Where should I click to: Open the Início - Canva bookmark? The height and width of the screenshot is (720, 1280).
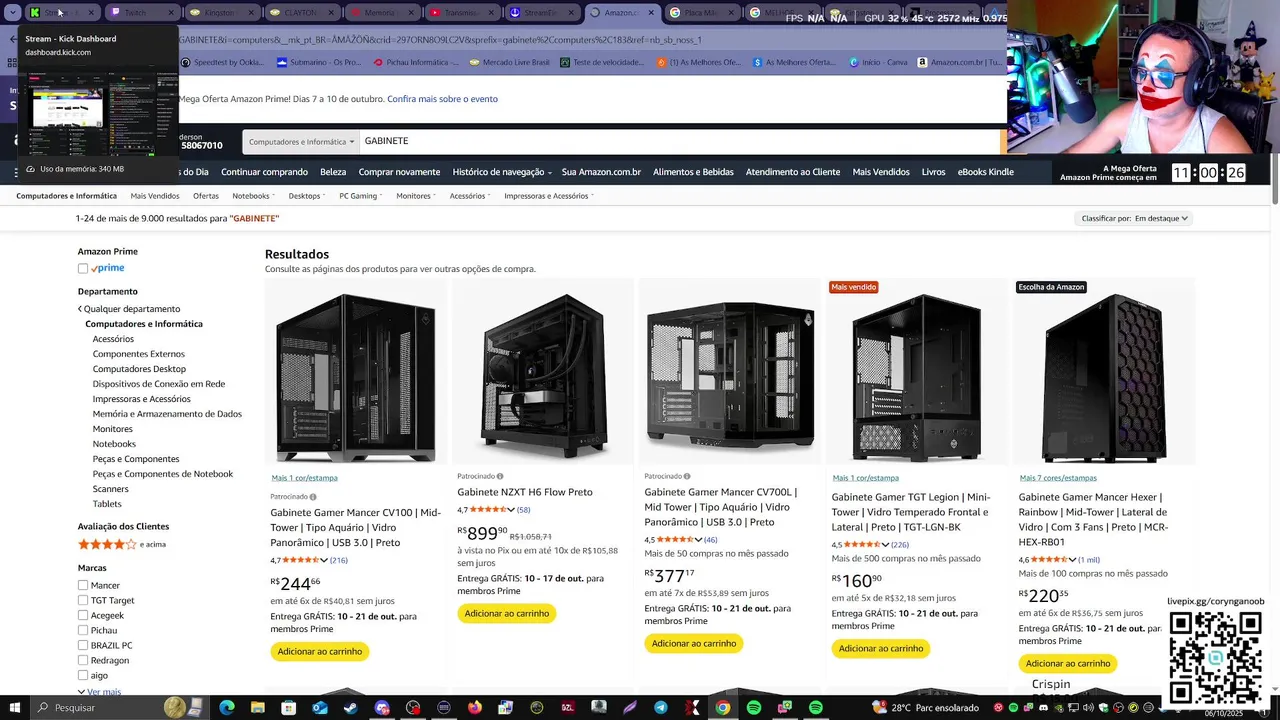pos(878,62)
